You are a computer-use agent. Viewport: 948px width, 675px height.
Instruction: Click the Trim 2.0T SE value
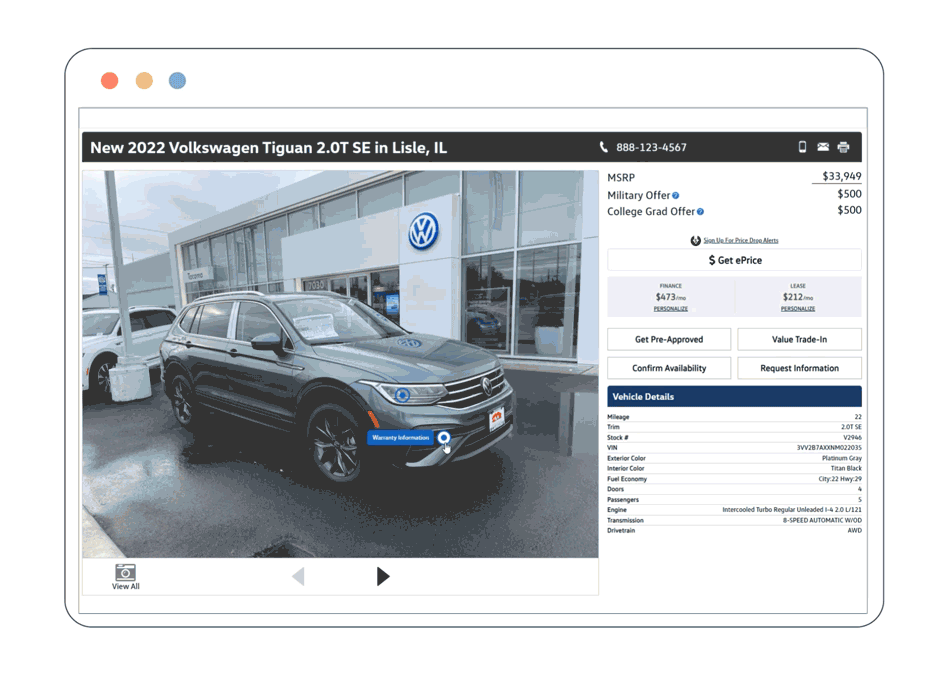(x=851, y=427)
